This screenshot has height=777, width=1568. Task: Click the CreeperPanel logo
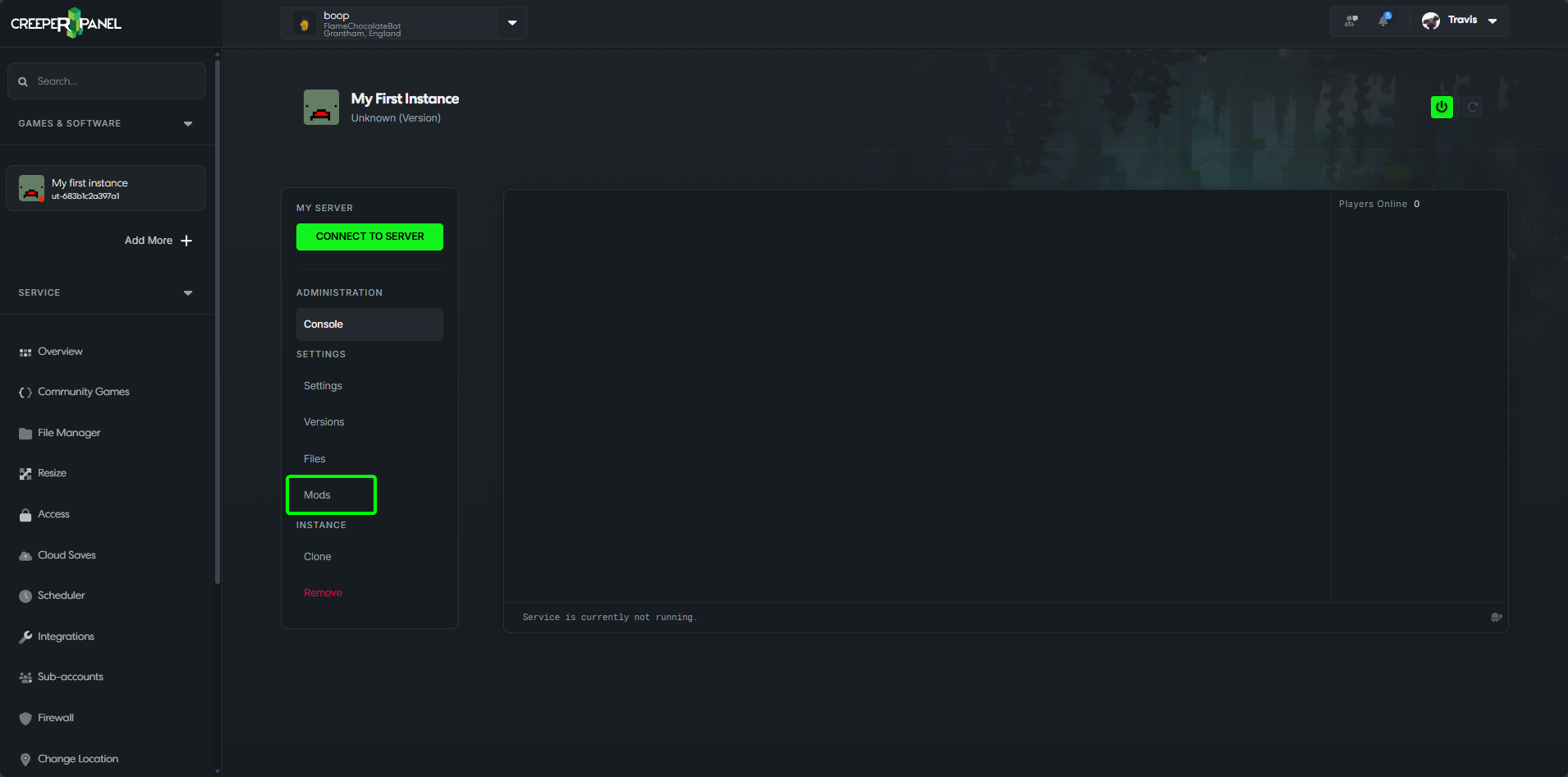click(x=66, y=23)
